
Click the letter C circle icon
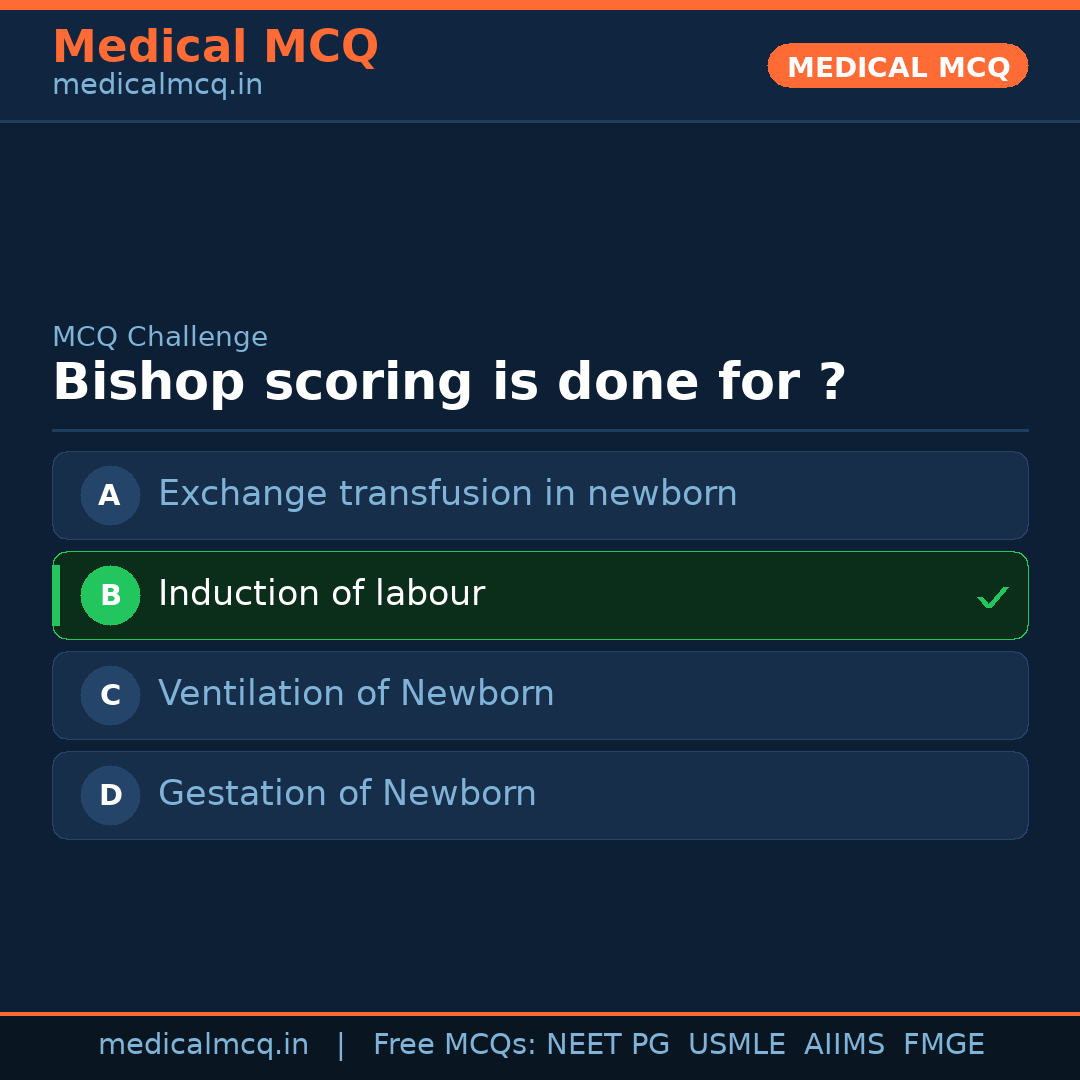coord(110,695)
